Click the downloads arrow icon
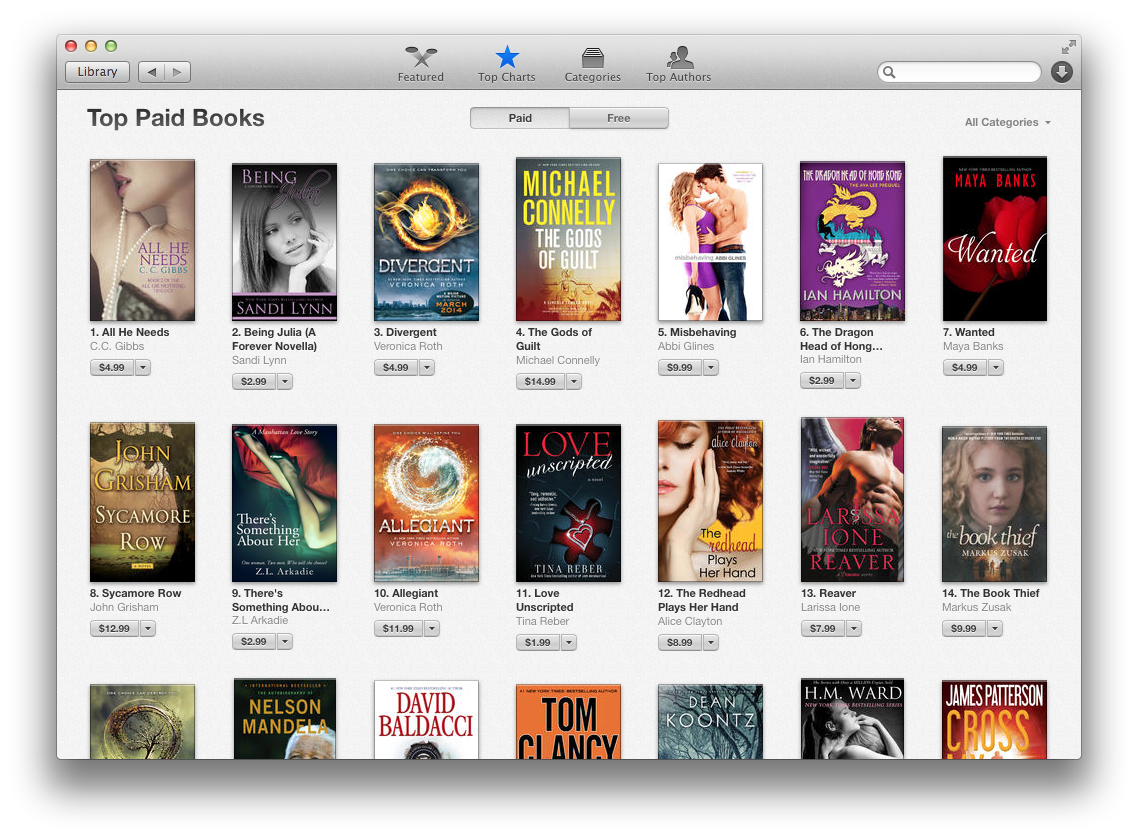1138x838 pixels. tap(1062, 72)
